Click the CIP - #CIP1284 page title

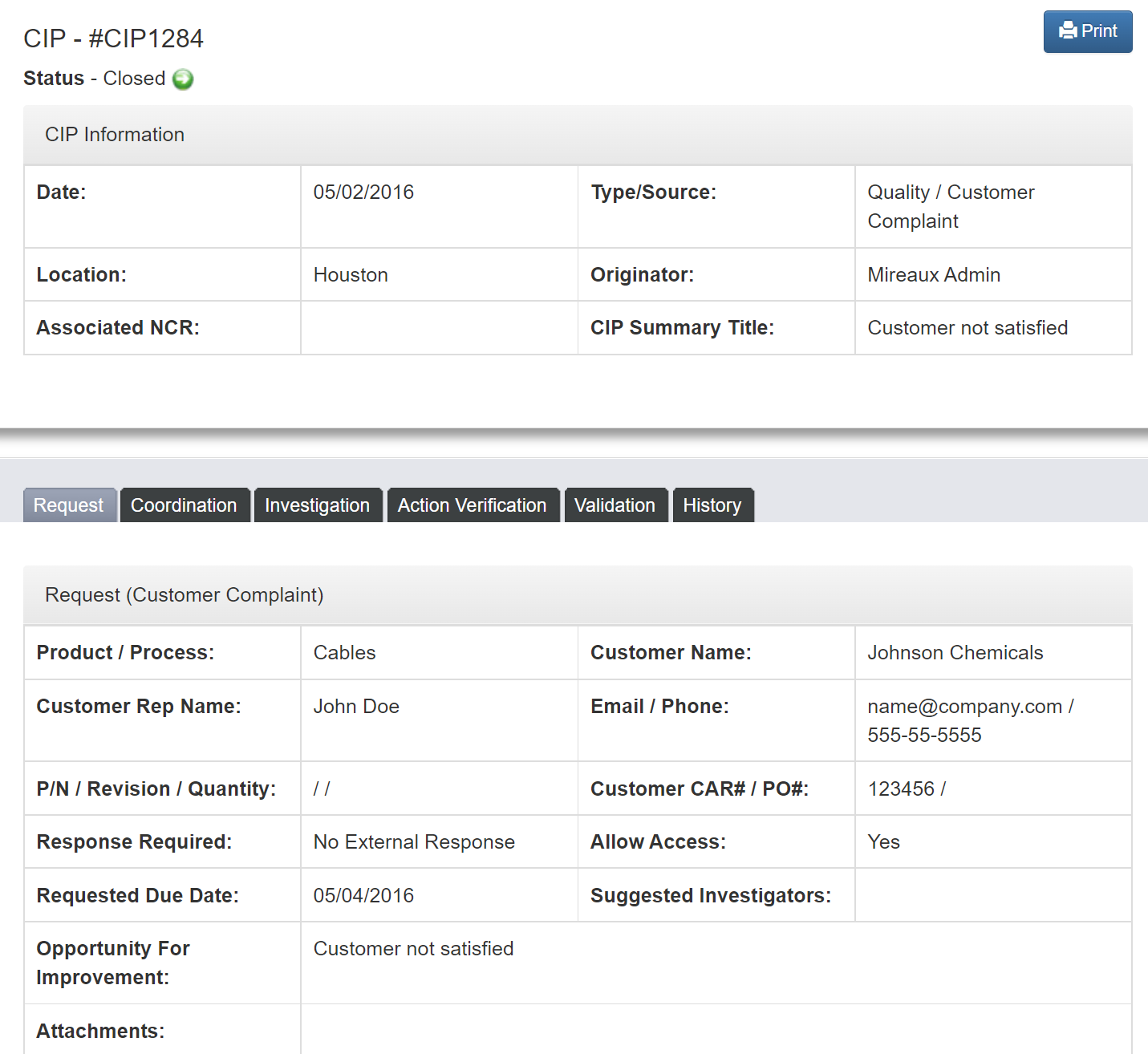point(113,37)
